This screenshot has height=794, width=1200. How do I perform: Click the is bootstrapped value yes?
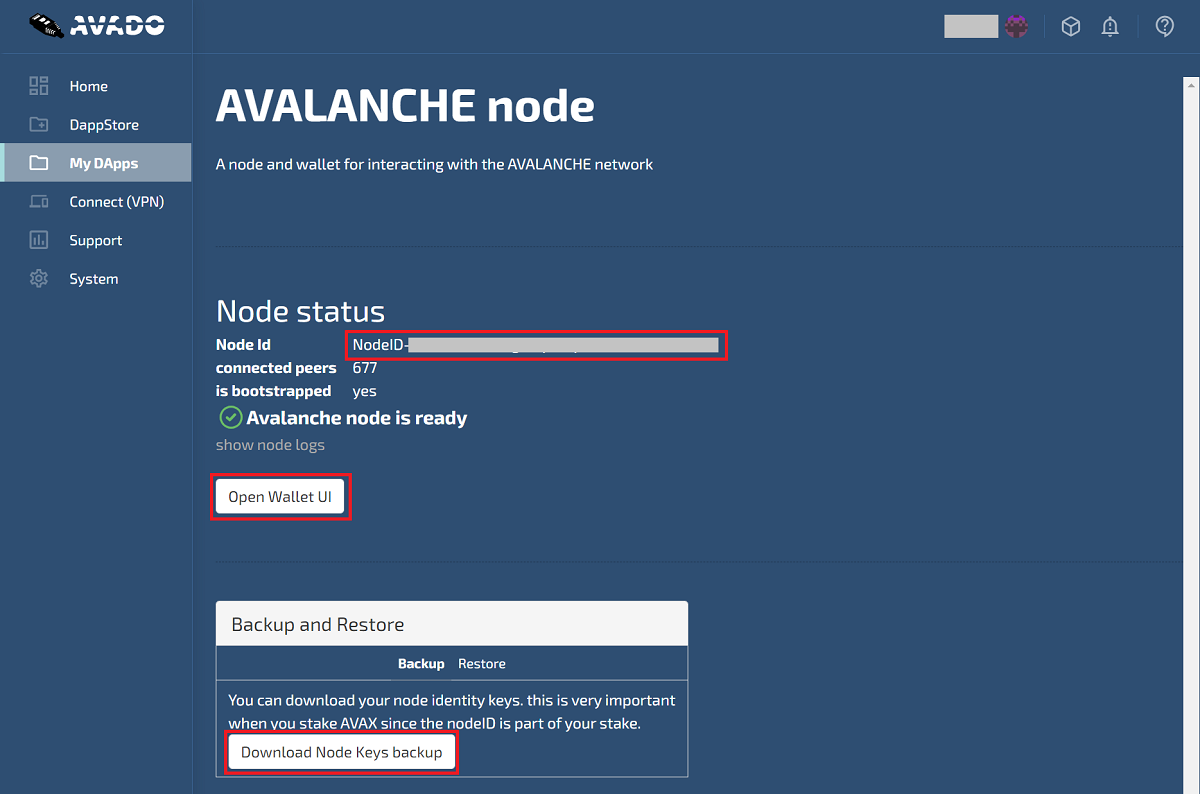(365, 391)
